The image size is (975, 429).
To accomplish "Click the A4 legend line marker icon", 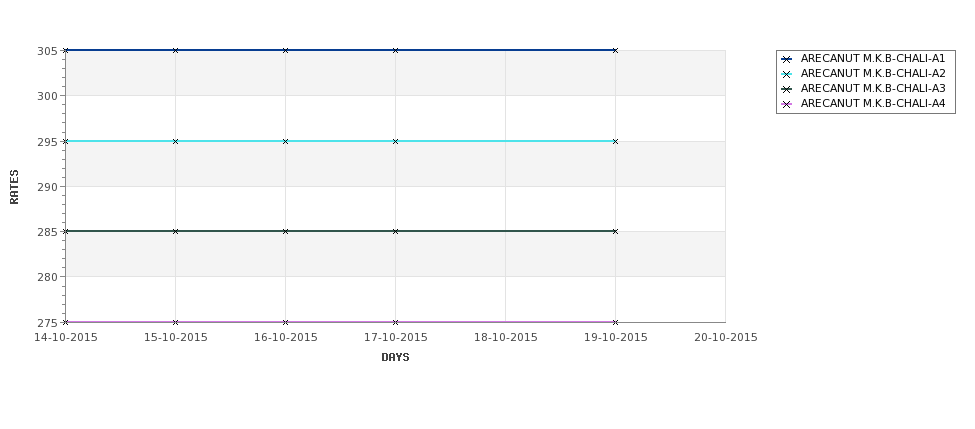I will tap(786, 104).
